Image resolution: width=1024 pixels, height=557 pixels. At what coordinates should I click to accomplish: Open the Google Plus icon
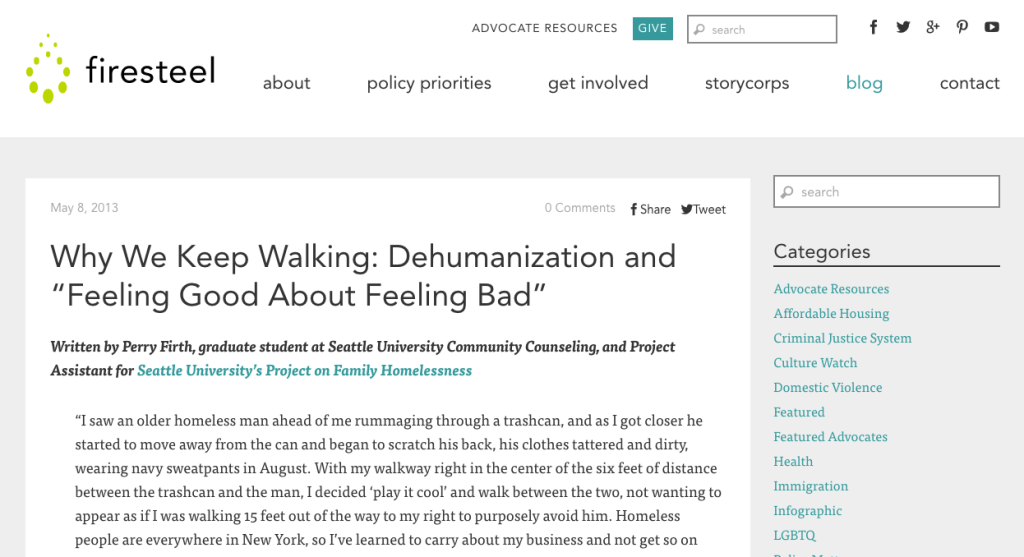coord(932,27)
